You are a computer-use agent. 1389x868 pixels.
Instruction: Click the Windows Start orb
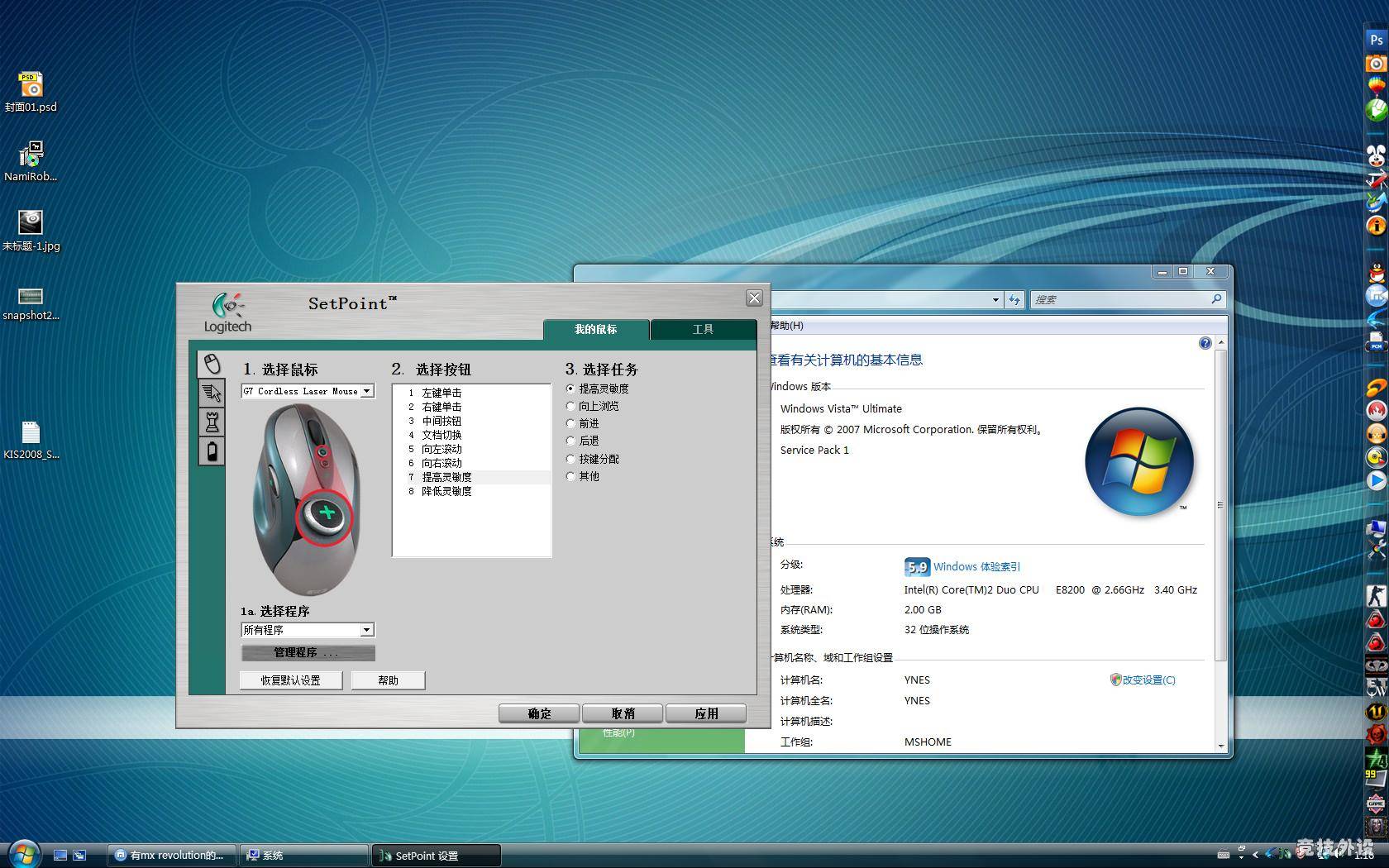(x=23, y=854)
